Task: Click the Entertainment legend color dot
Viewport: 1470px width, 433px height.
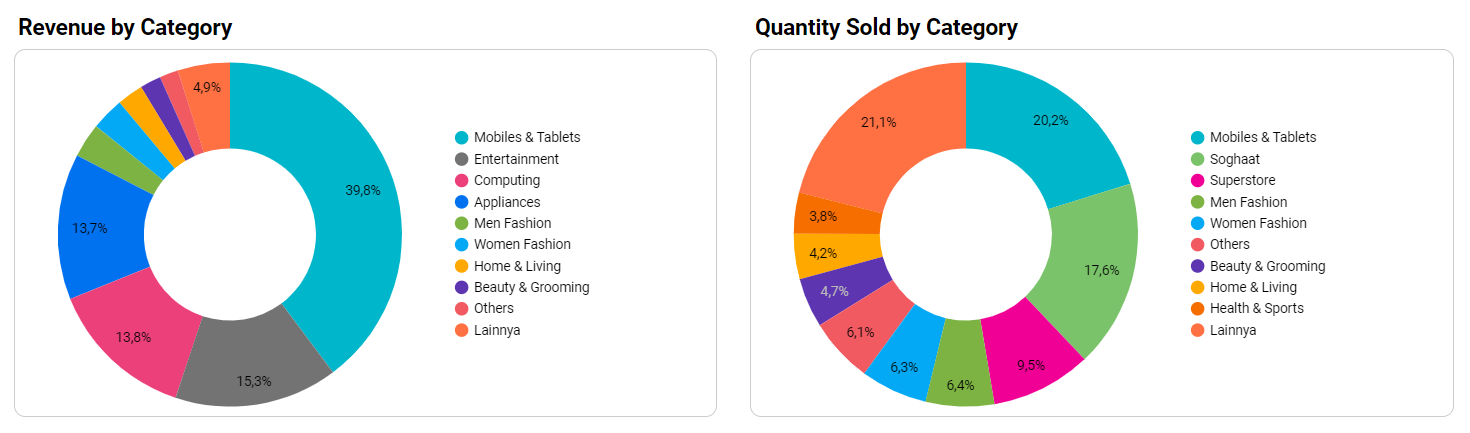Action: pyautogui.click(x=461, y=159)
